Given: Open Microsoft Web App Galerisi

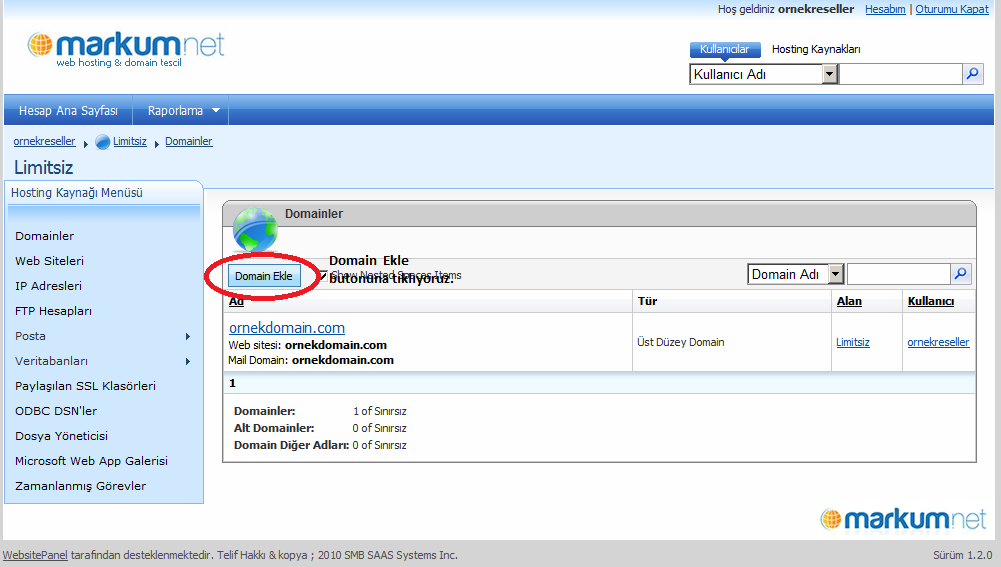Looking at the screenshot, I should pos(91,461).
